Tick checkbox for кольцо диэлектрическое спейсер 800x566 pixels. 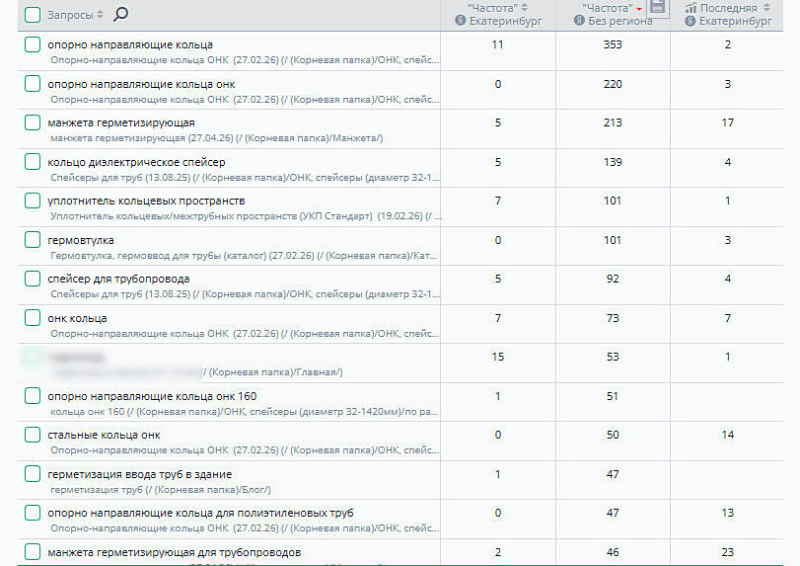[33, 162]
